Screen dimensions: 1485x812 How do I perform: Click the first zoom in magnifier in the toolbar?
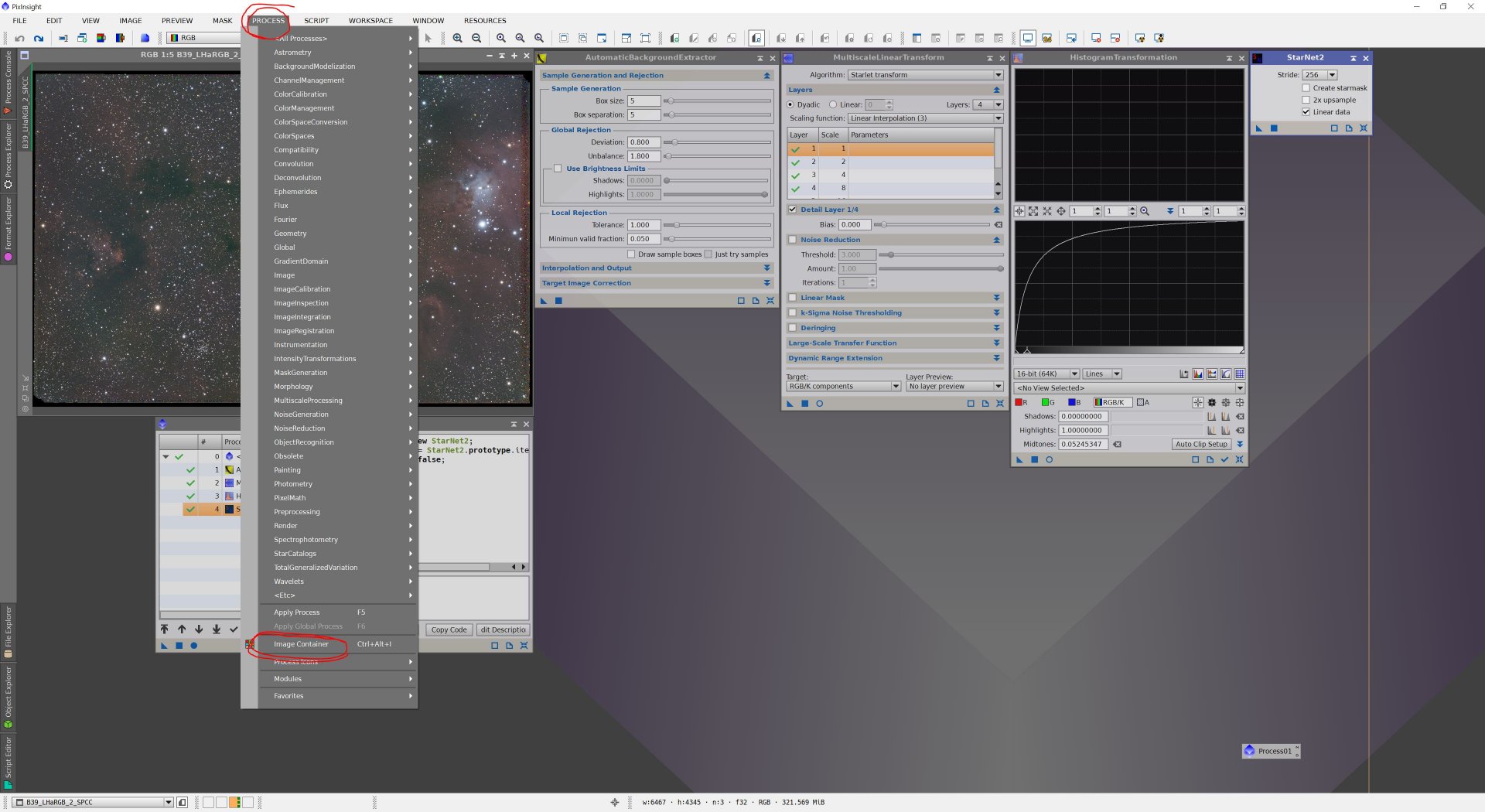point(458,38)
